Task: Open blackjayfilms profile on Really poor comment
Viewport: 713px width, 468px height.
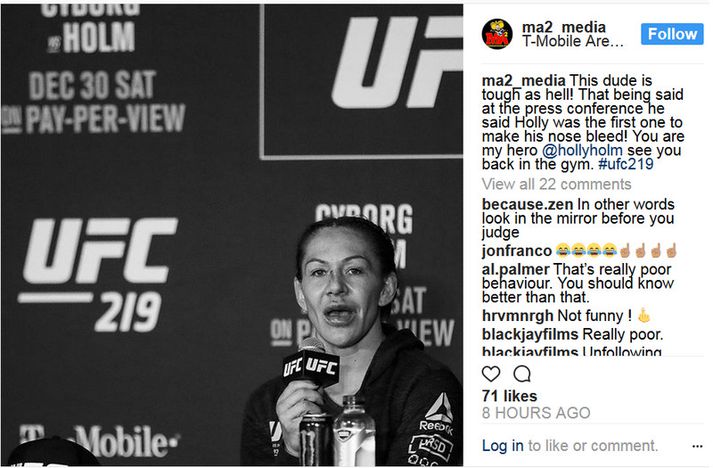Action: tap(530, 334)
